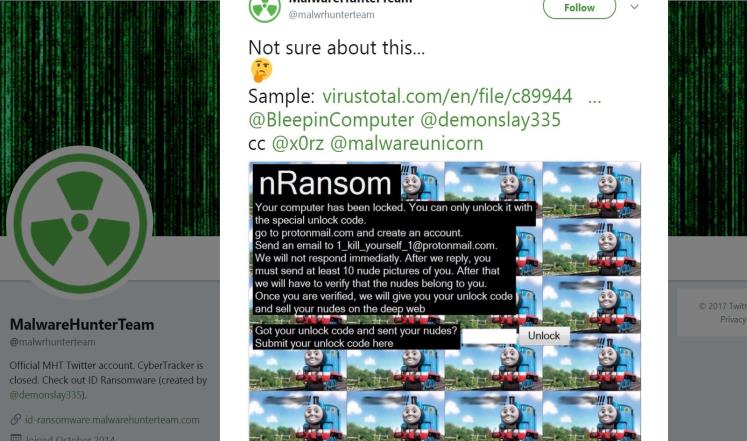Open the virustotal.com sample link
Image resolution: width=747 pixels, height=441 pixels.
coord(447,96)
